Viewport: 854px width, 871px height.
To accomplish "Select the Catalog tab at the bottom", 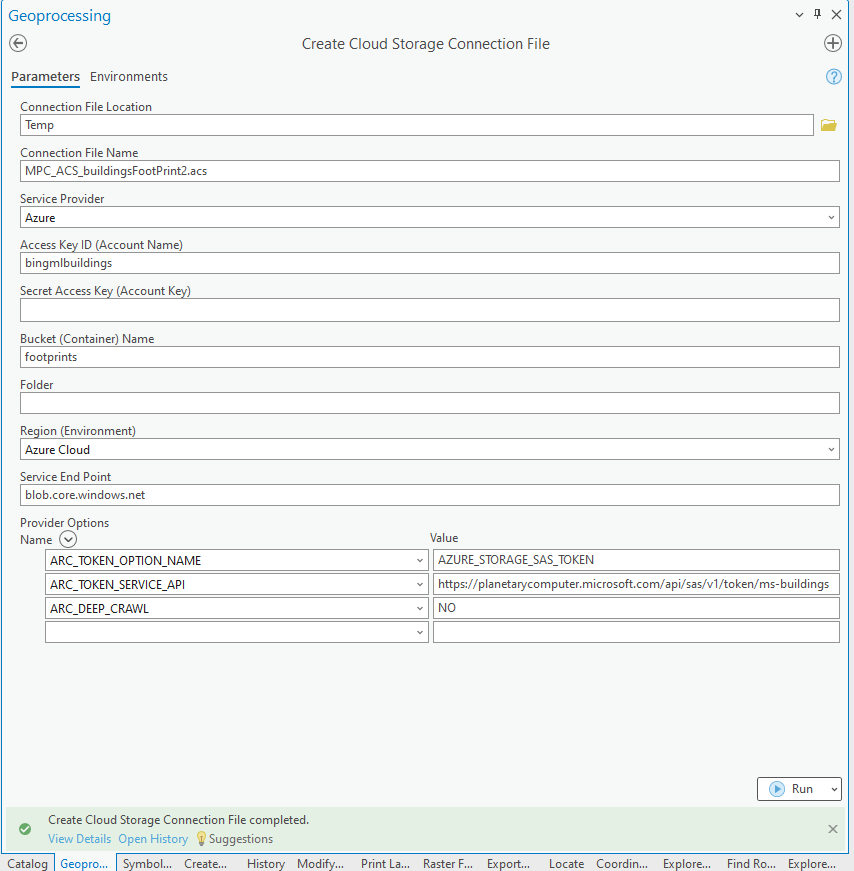I will coord(27,862).
